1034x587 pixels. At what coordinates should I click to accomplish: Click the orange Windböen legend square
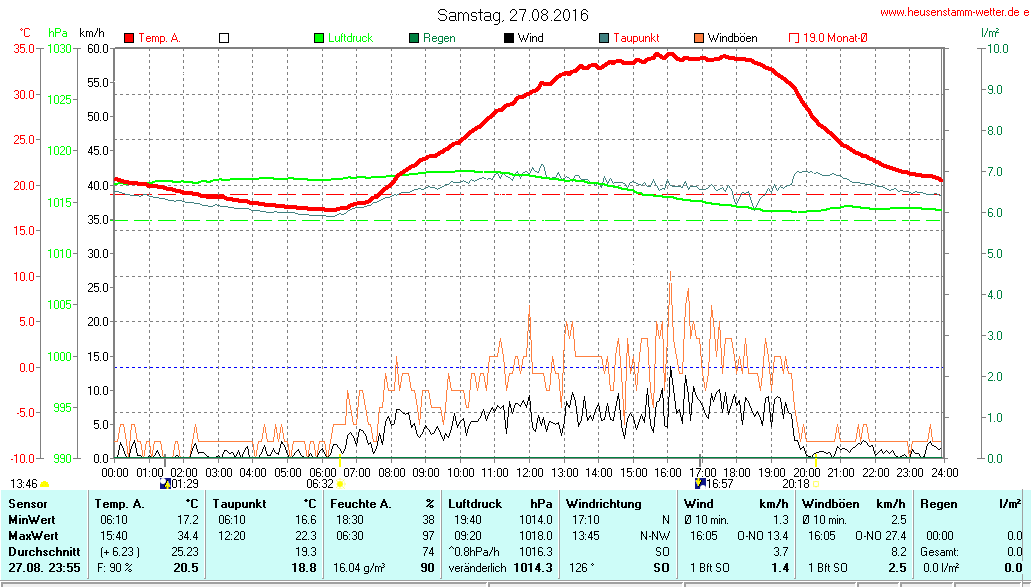coord(699,38)
